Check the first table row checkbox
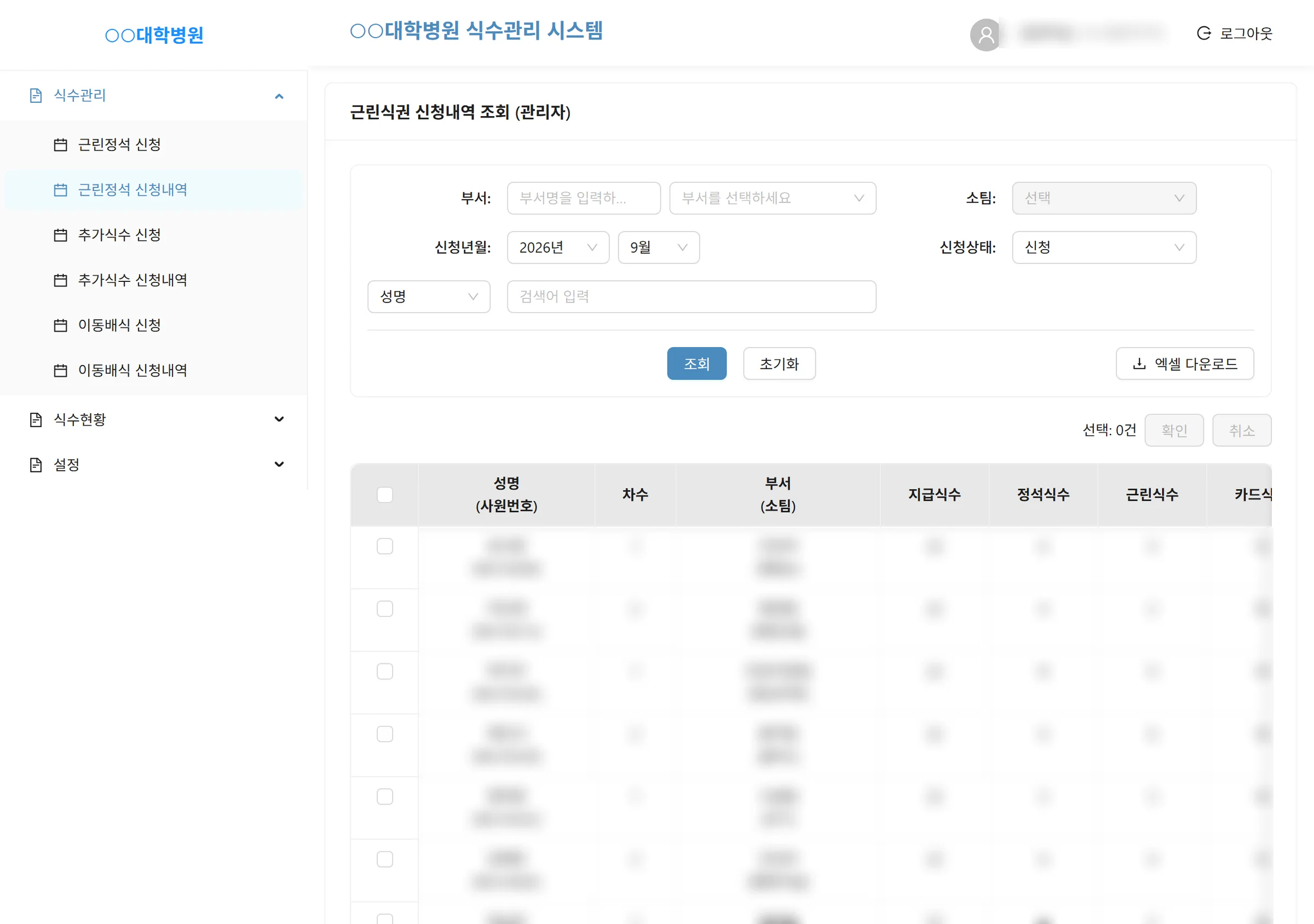This screenshot has height=924, width=1314. coord(385,546)
